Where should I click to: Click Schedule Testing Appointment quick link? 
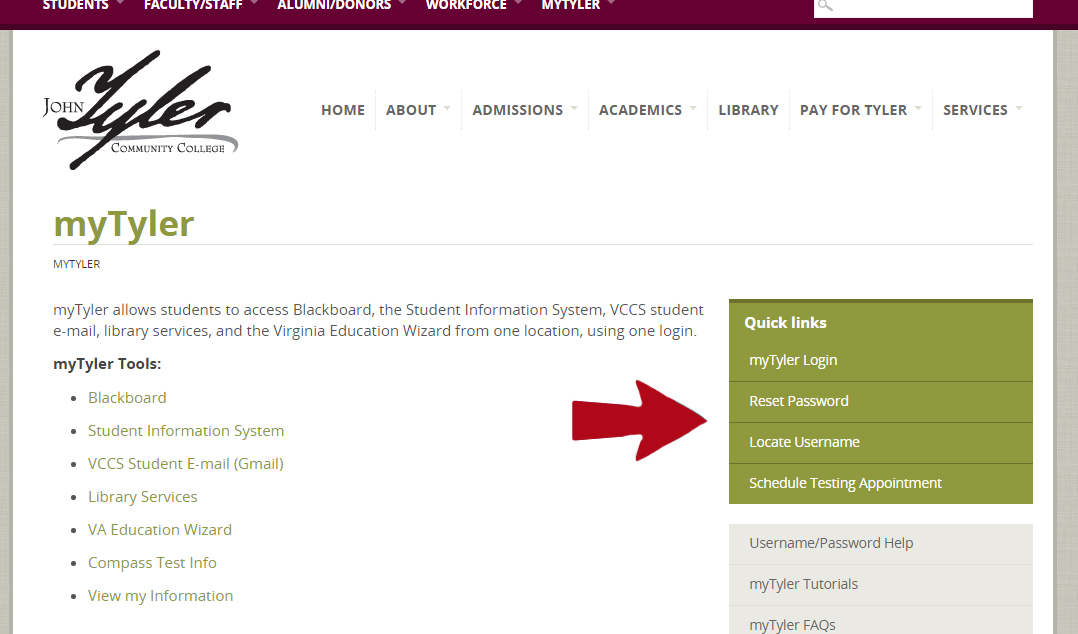[x=881, y=483]
